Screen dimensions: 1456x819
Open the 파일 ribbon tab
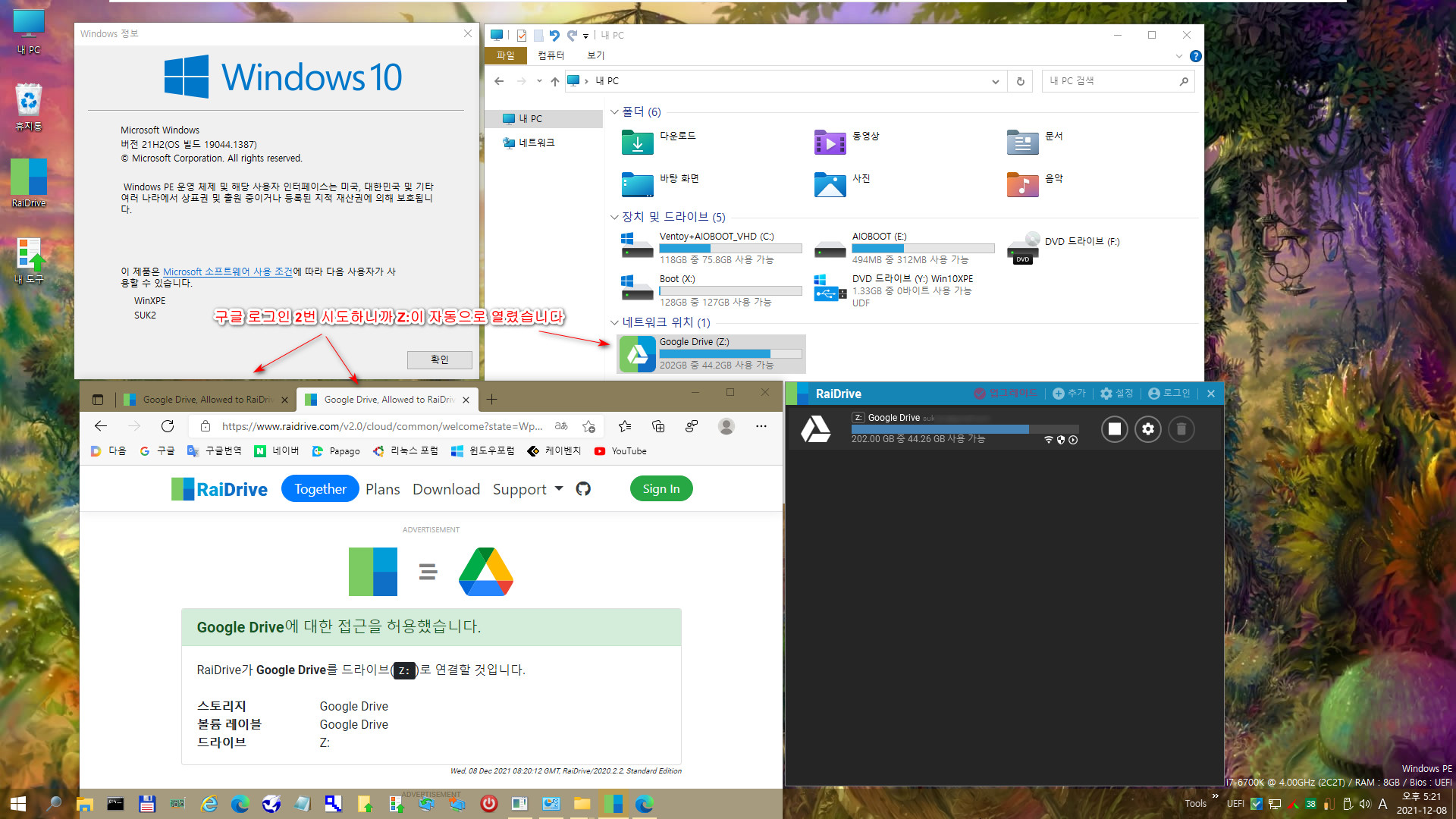[x=505, y=55]
